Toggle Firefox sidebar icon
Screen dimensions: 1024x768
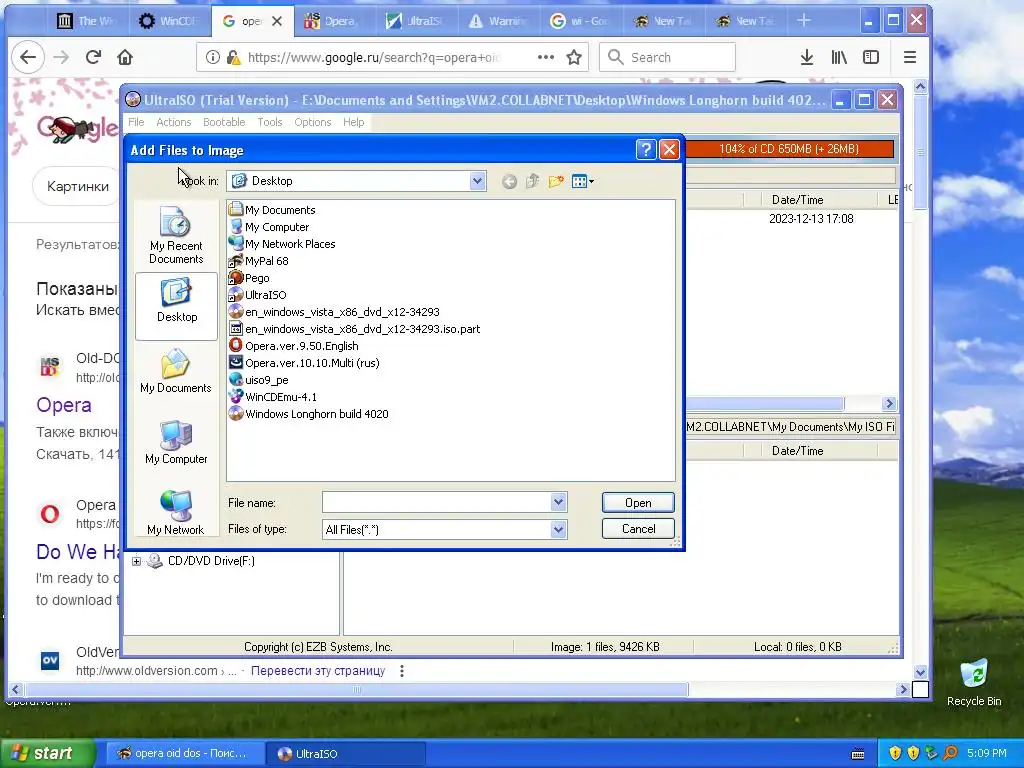pos(871,57)
